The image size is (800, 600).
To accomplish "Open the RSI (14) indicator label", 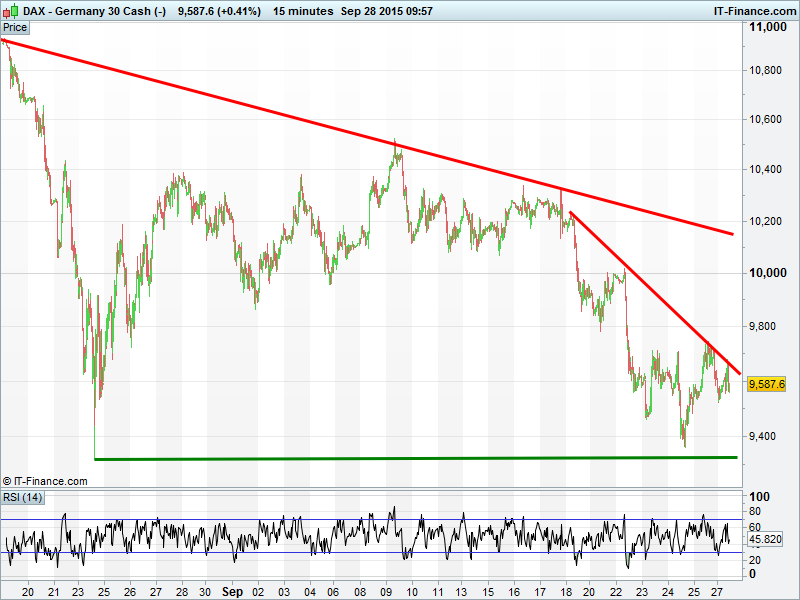I will click(22, 497).
